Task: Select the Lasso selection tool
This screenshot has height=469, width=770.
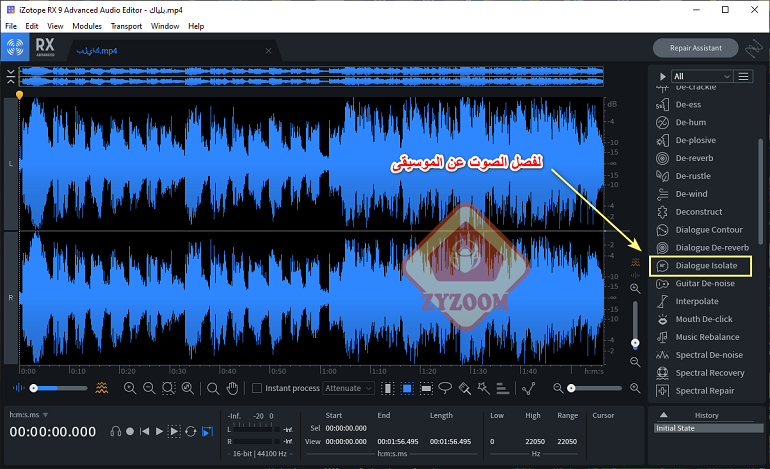Action: coord(445,388)
